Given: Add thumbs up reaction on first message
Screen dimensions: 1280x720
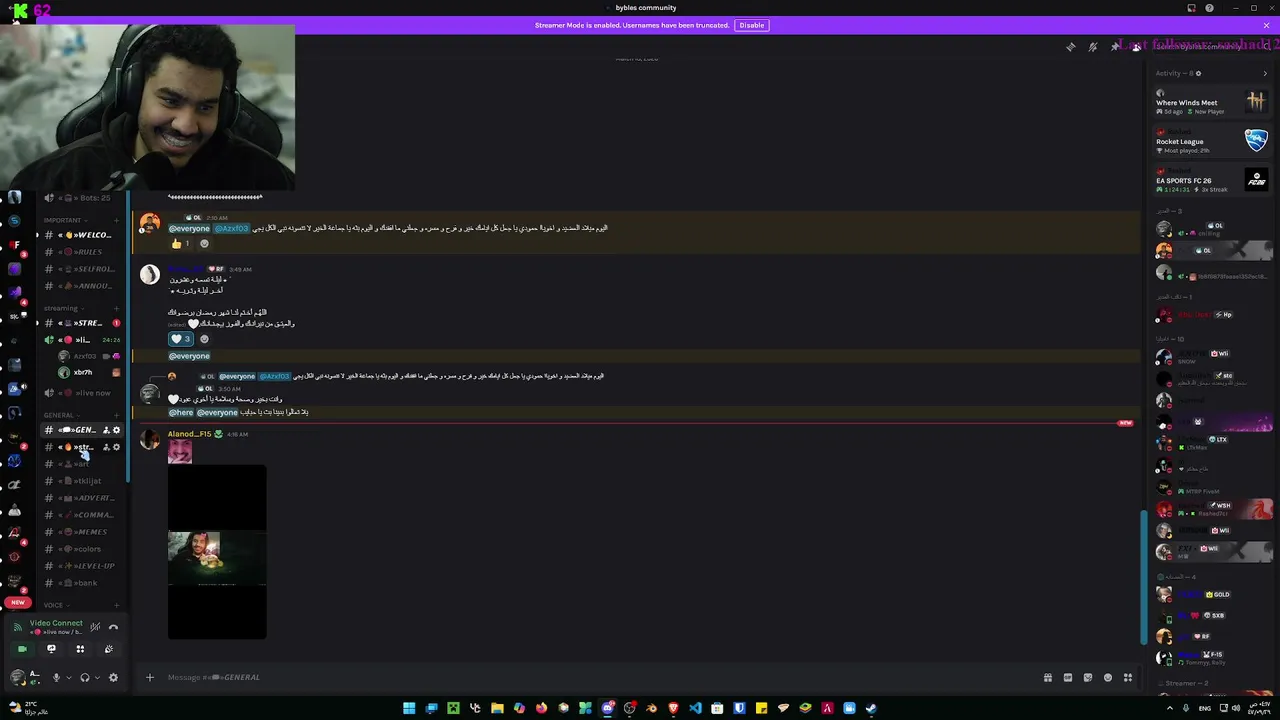Looking at the screenshot, I should coord(181,243).
